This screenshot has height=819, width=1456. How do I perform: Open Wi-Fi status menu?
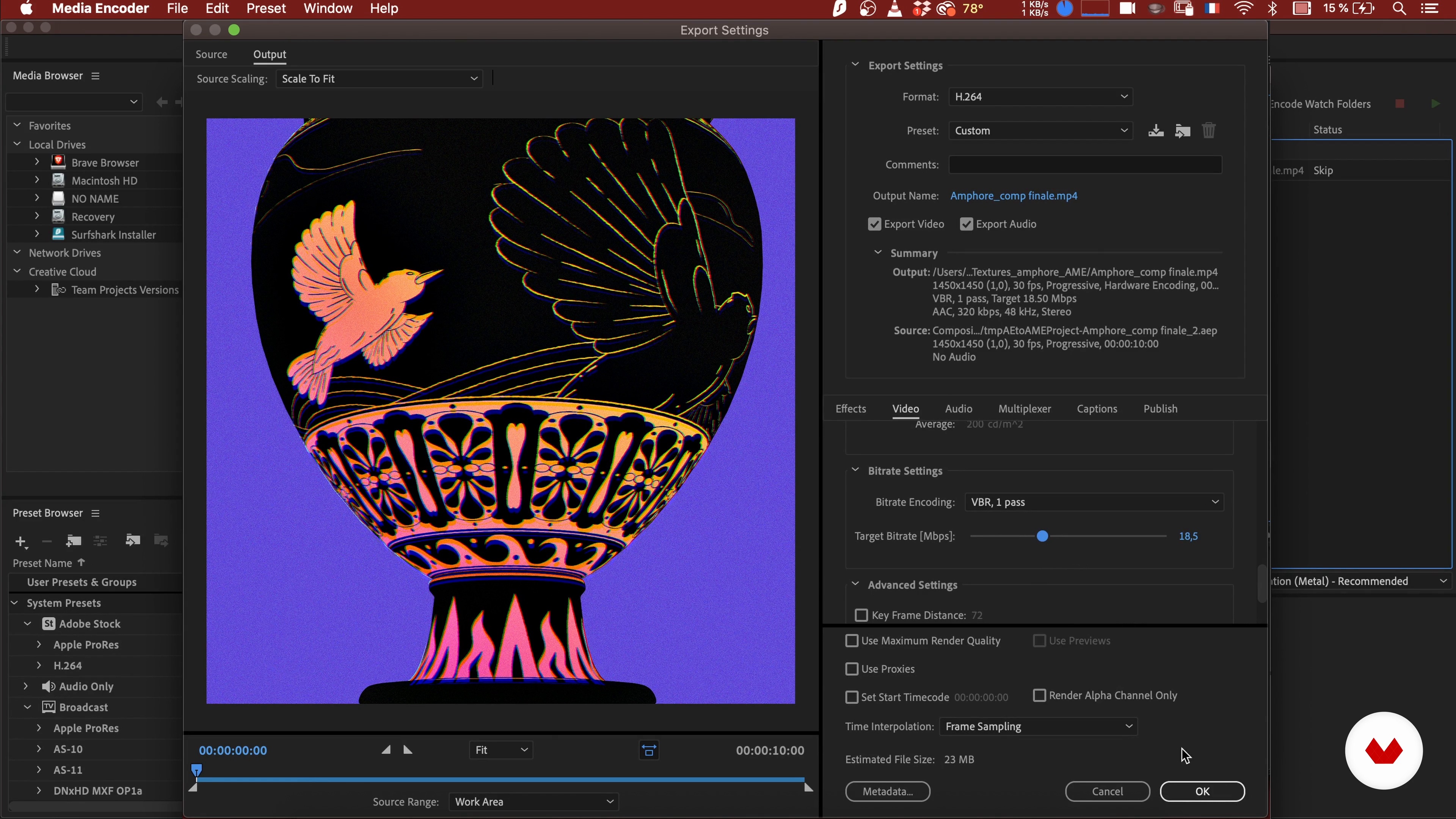pos(1244,8)
